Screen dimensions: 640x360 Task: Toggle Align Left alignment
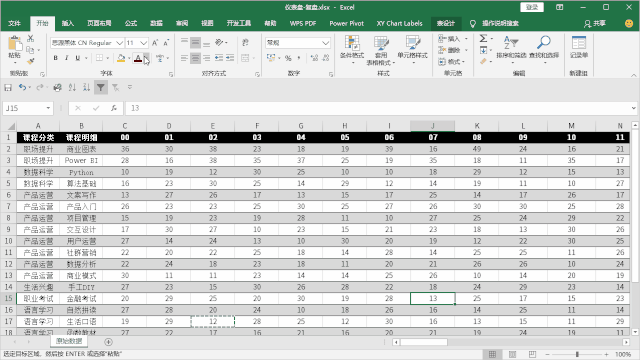pos(184,58)
